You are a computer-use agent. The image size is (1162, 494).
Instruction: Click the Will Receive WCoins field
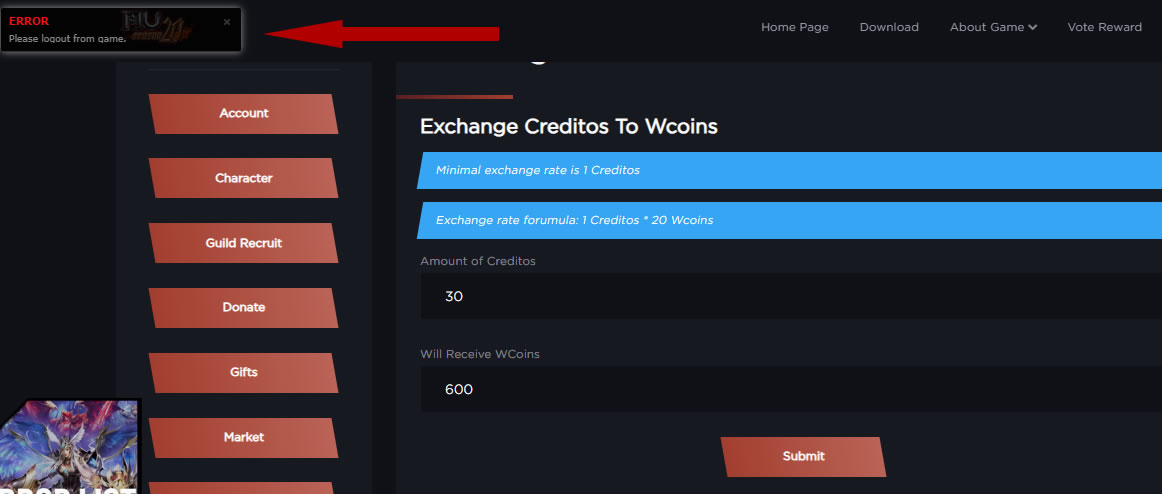[x=790, y=389]
